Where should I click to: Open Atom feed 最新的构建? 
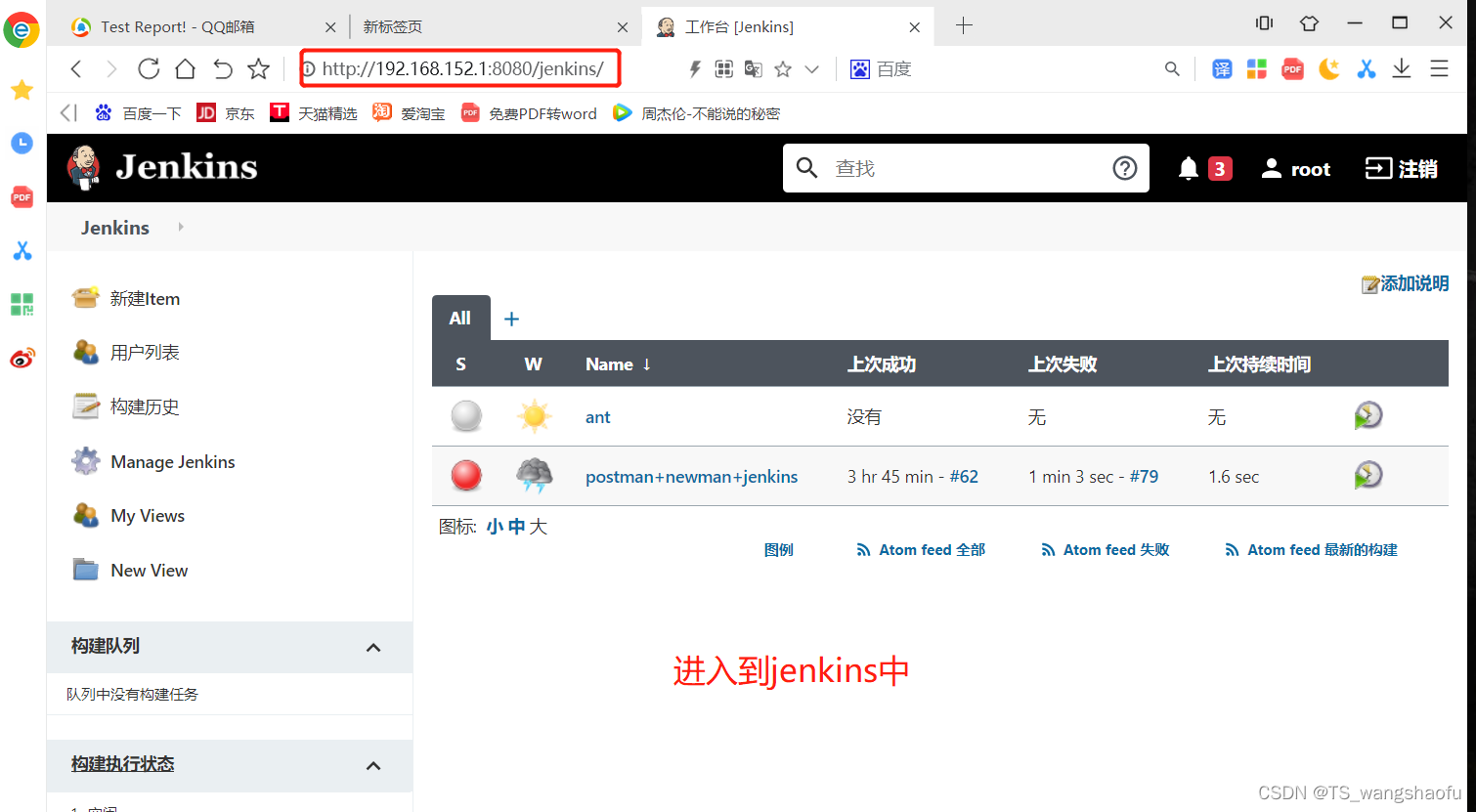pos(1311,550)
